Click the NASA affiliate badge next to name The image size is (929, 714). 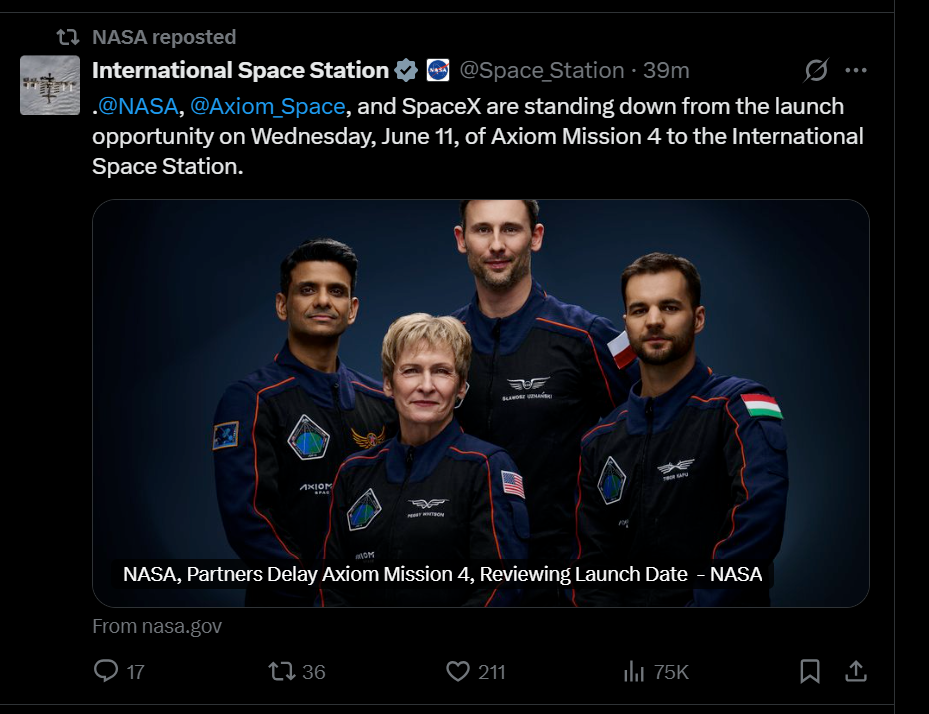coord(437,70)
